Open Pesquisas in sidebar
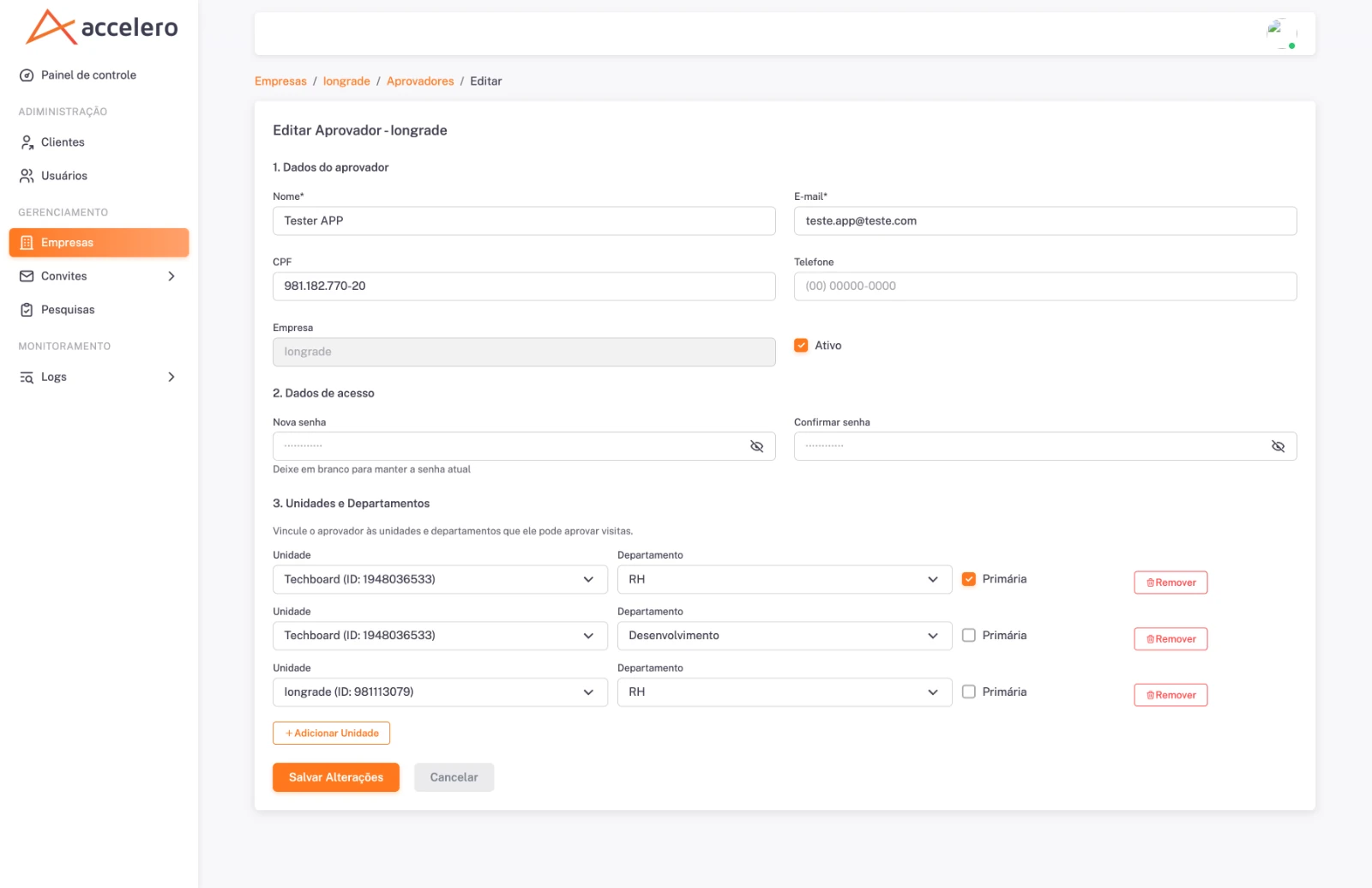 (99, 310)
